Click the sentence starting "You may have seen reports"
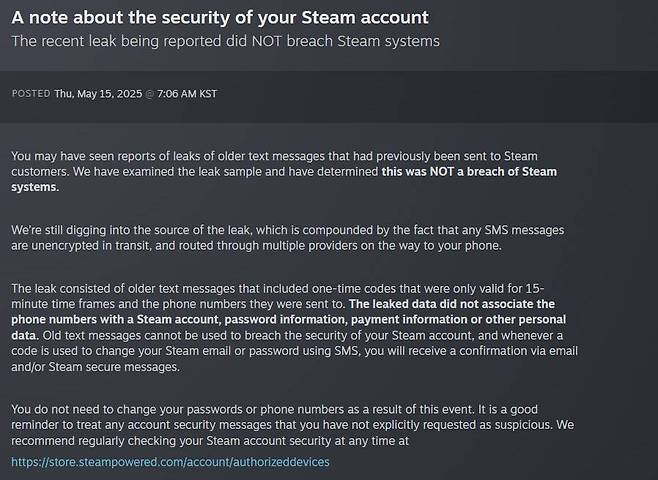 150,156
